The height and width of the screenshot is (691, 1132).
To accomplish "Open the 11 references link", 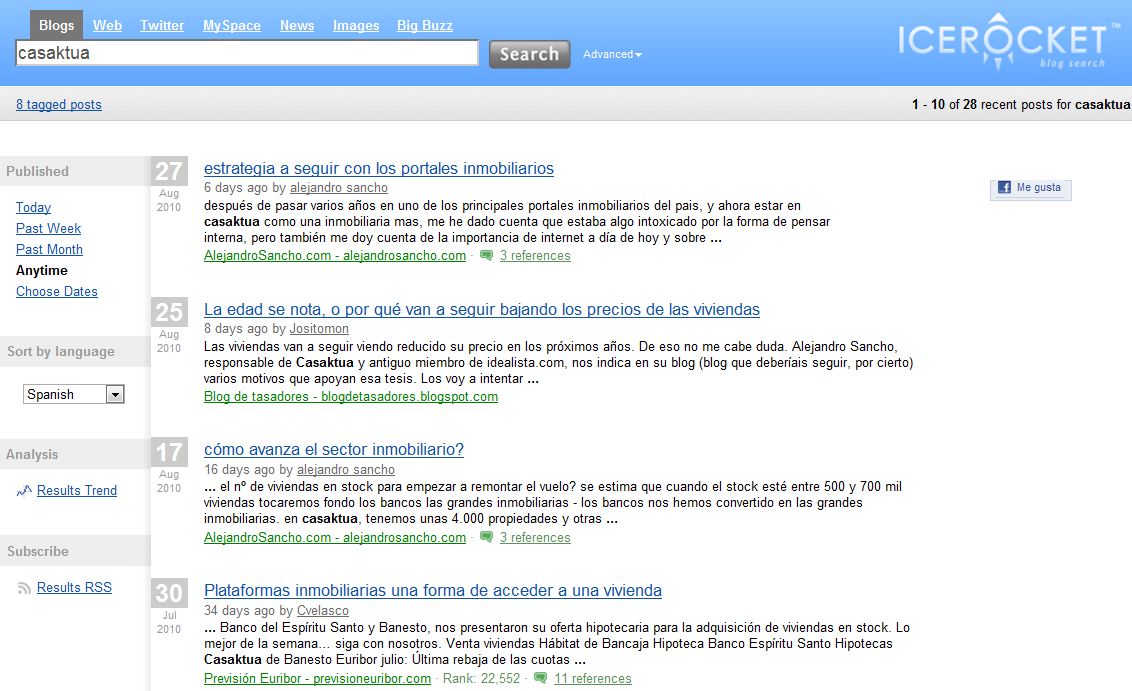I will click(x=593, y=679).
